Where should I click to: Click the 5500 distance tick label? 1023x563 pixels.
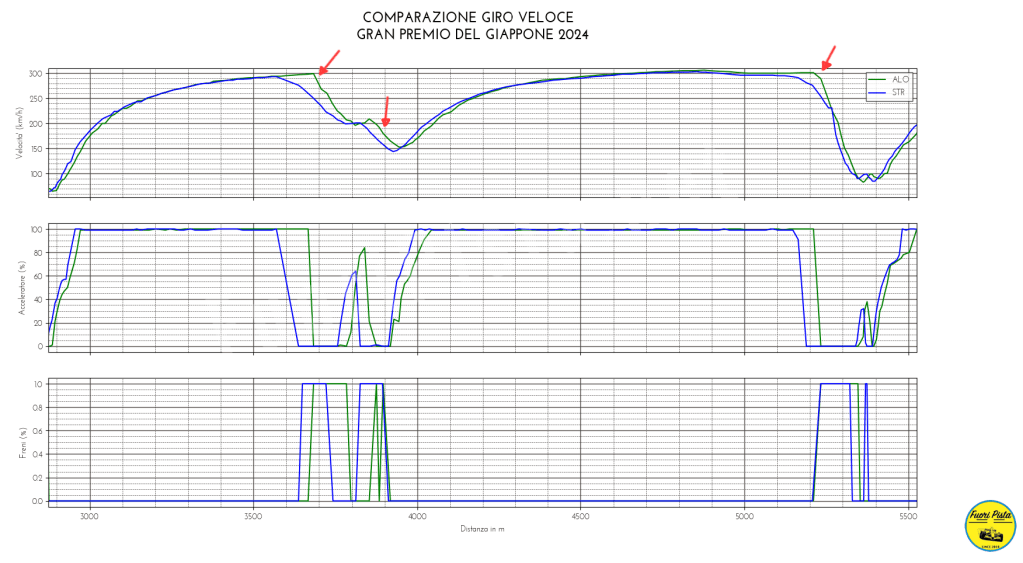click(x=906, y=516)
